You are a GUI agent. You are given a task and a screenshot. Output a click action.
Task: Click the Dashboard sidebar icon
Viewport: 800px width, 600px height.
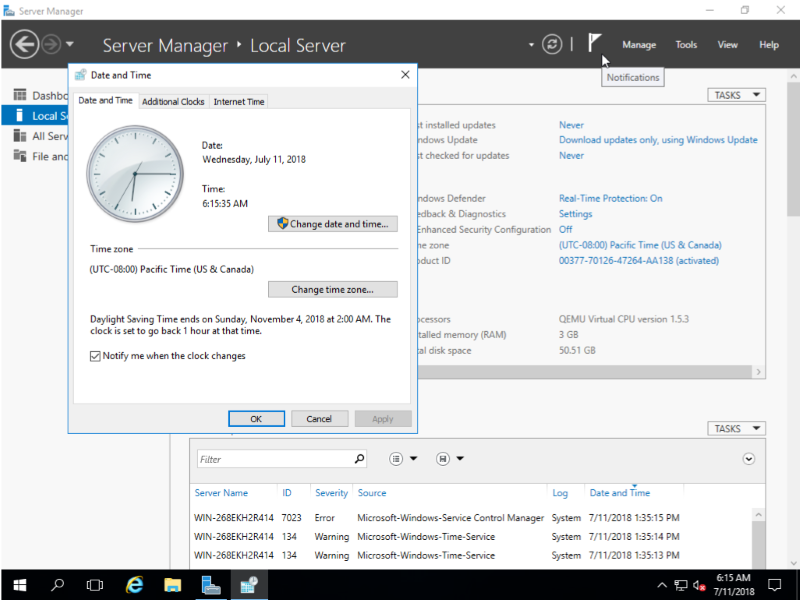[x=20, y=95]
